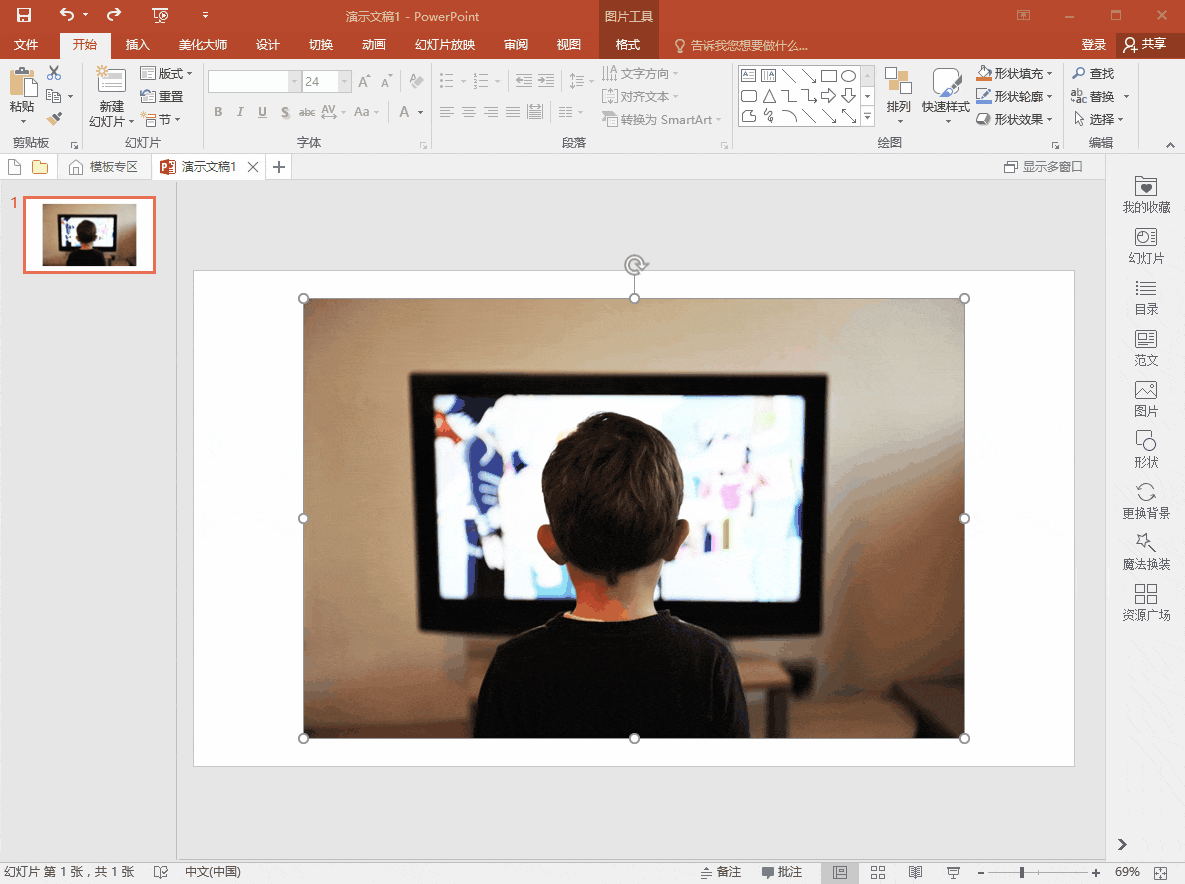Toggle Bold formatting button
The image size is (1185, 884).
click(218, 112)
